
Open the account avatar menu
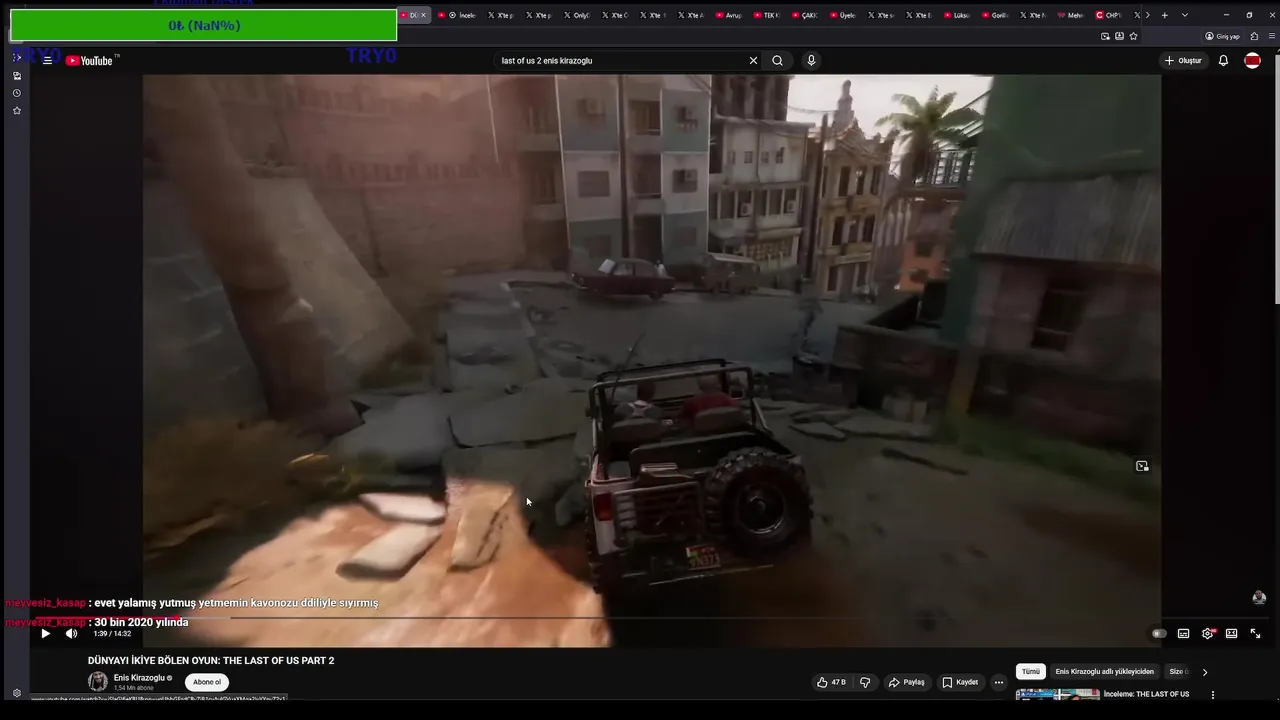point(1252,61)
